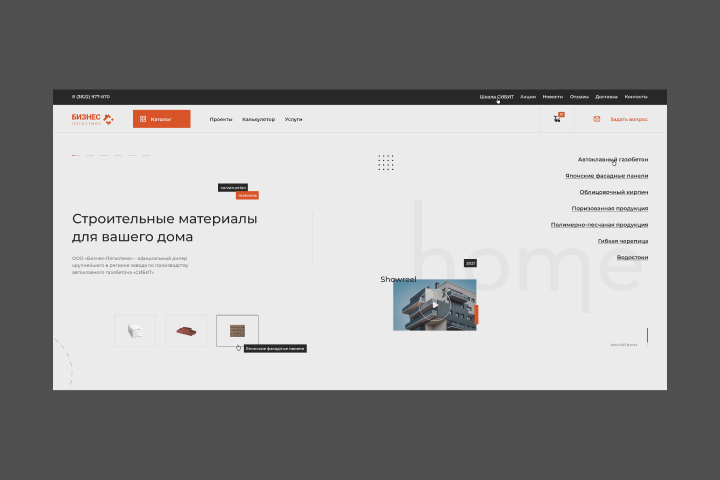This screenshot has height=480, width=720.
Task: Play the Showreel video
Action: coord(434,305)
